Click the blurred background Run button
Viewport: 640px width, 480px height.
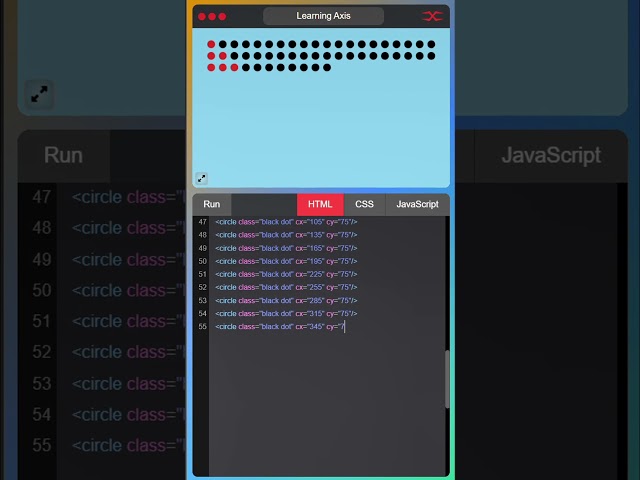(x=64, y=155)
